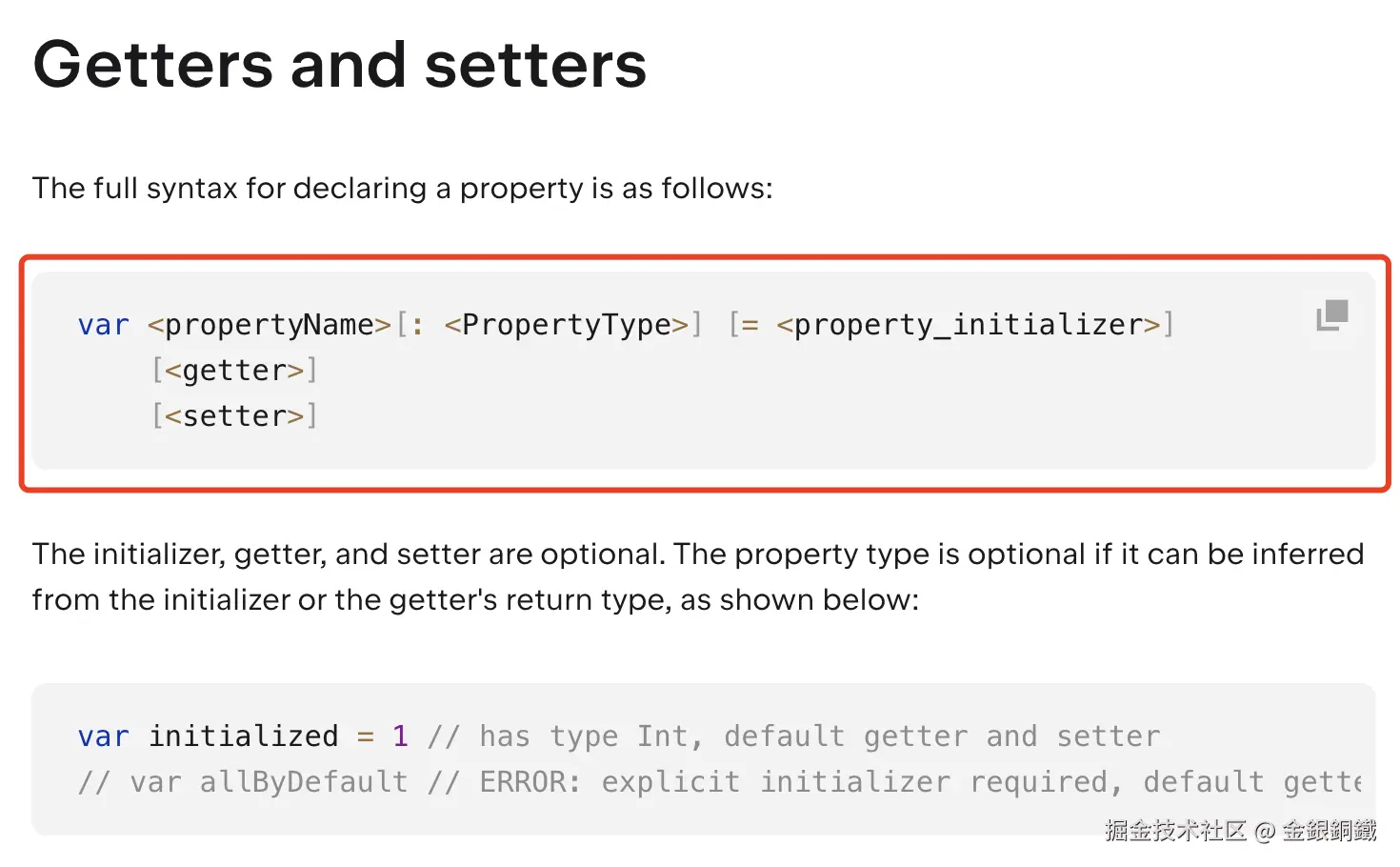1400x867 pixels.
Task: Click the text "The initializer, getter, and setter are optional"
Action: [x=348, y=554]
